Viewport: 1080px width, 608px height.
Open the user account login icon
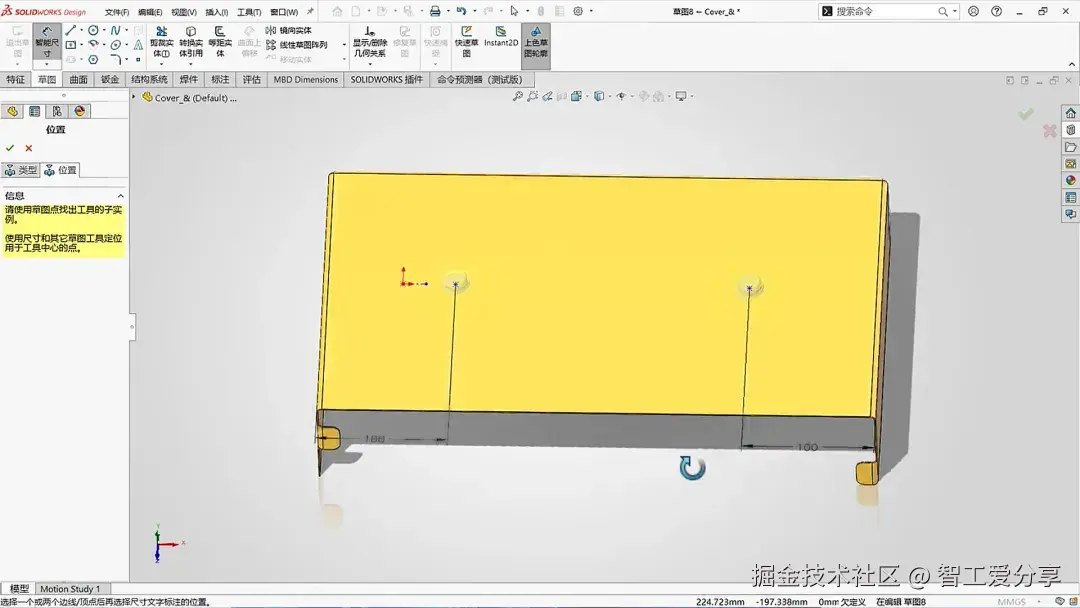(x=973, y=11)
